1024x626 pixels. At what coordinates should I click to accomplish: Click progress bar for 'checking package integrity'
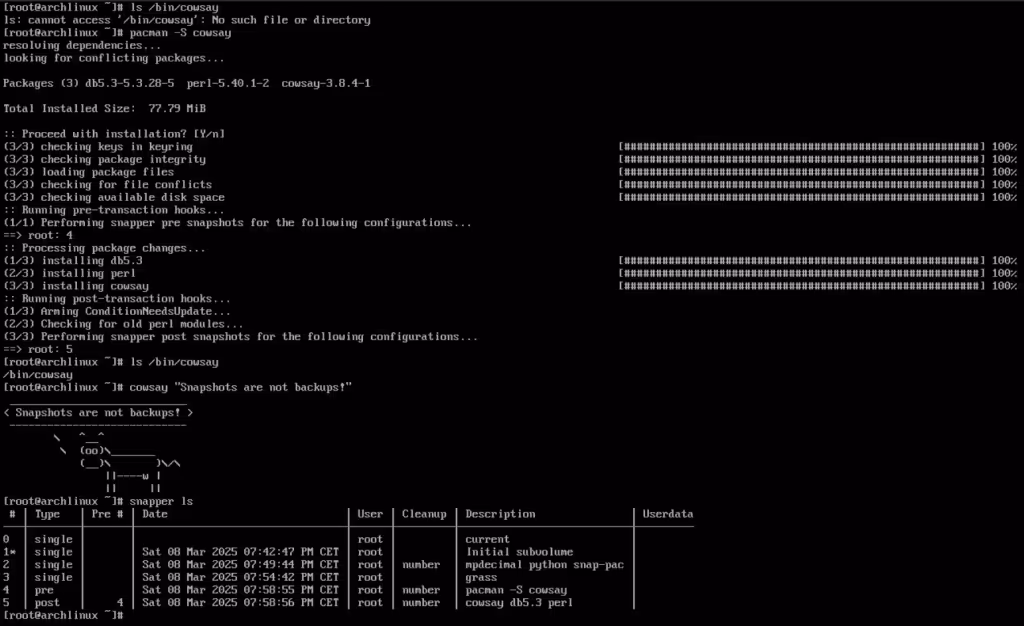tap(801, 159)
